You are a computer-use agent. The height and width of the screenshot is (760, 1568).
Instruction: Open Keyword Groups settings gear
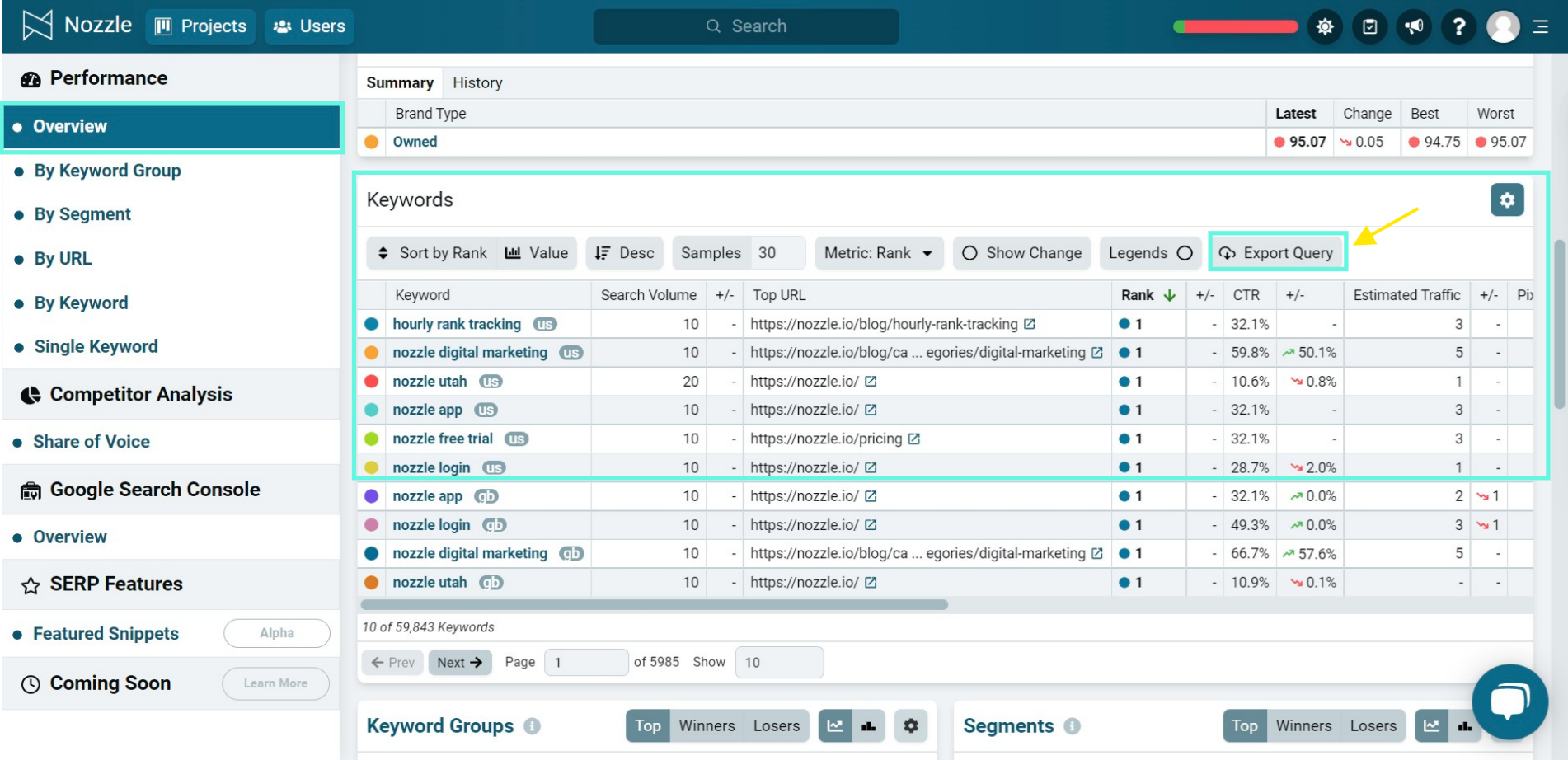[x=911, y=726]
